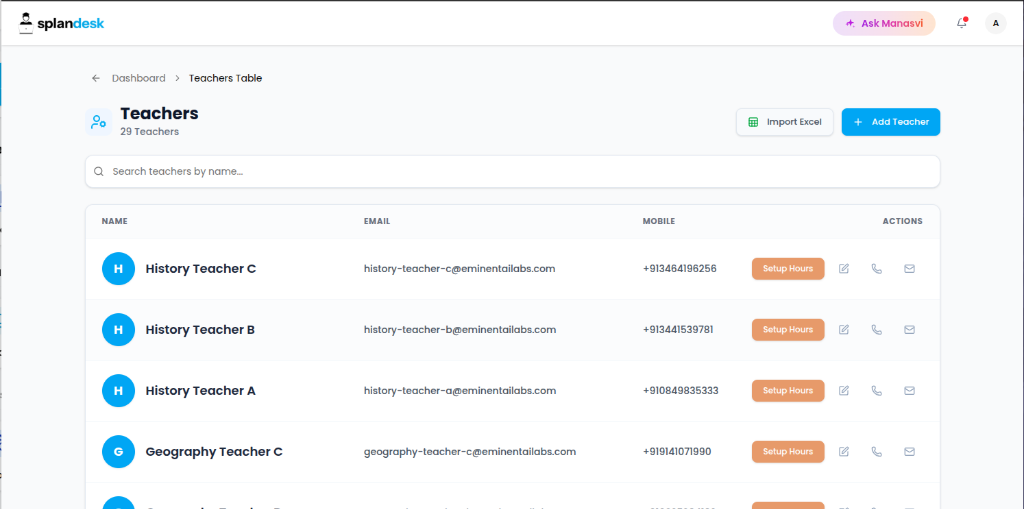
Task: Email History Teacher C envelope icon
Action: coord(909,269)
